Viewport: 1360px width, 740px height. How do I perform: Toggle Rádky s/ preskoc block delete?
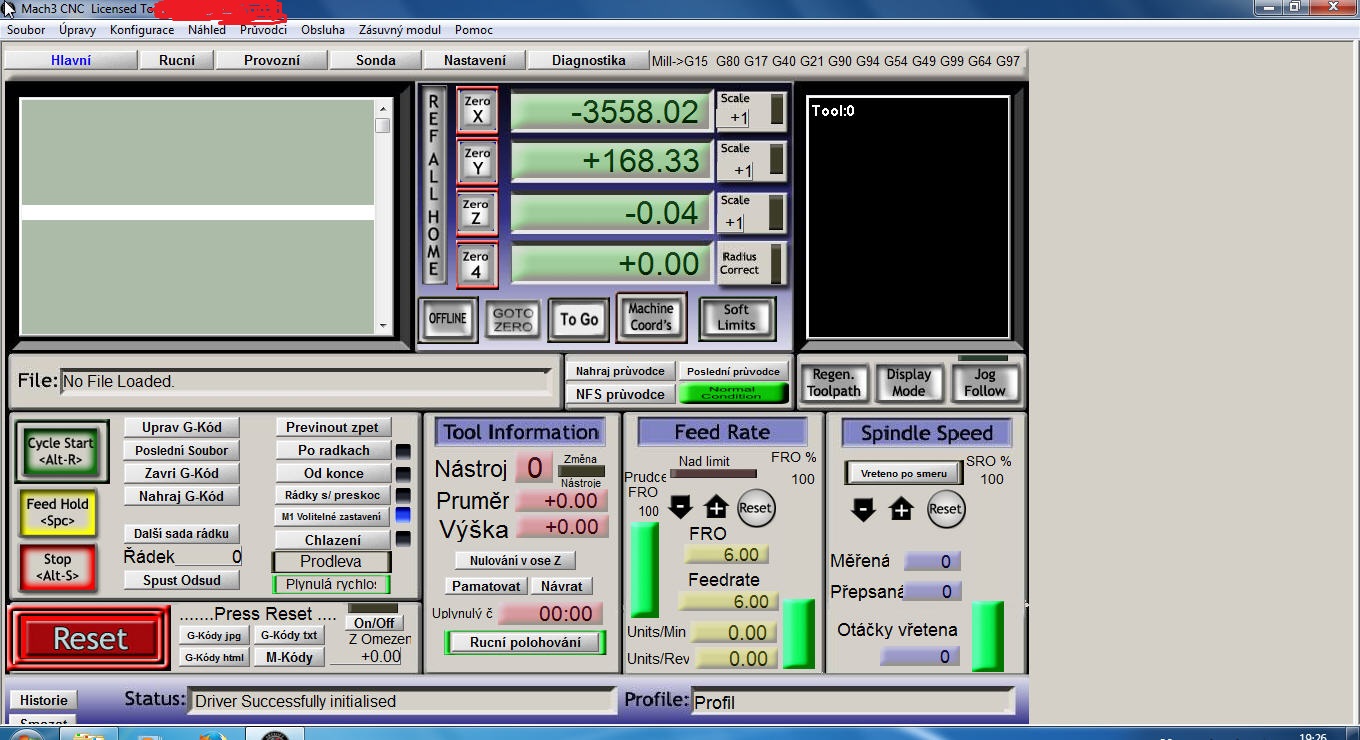coord(334,495)
